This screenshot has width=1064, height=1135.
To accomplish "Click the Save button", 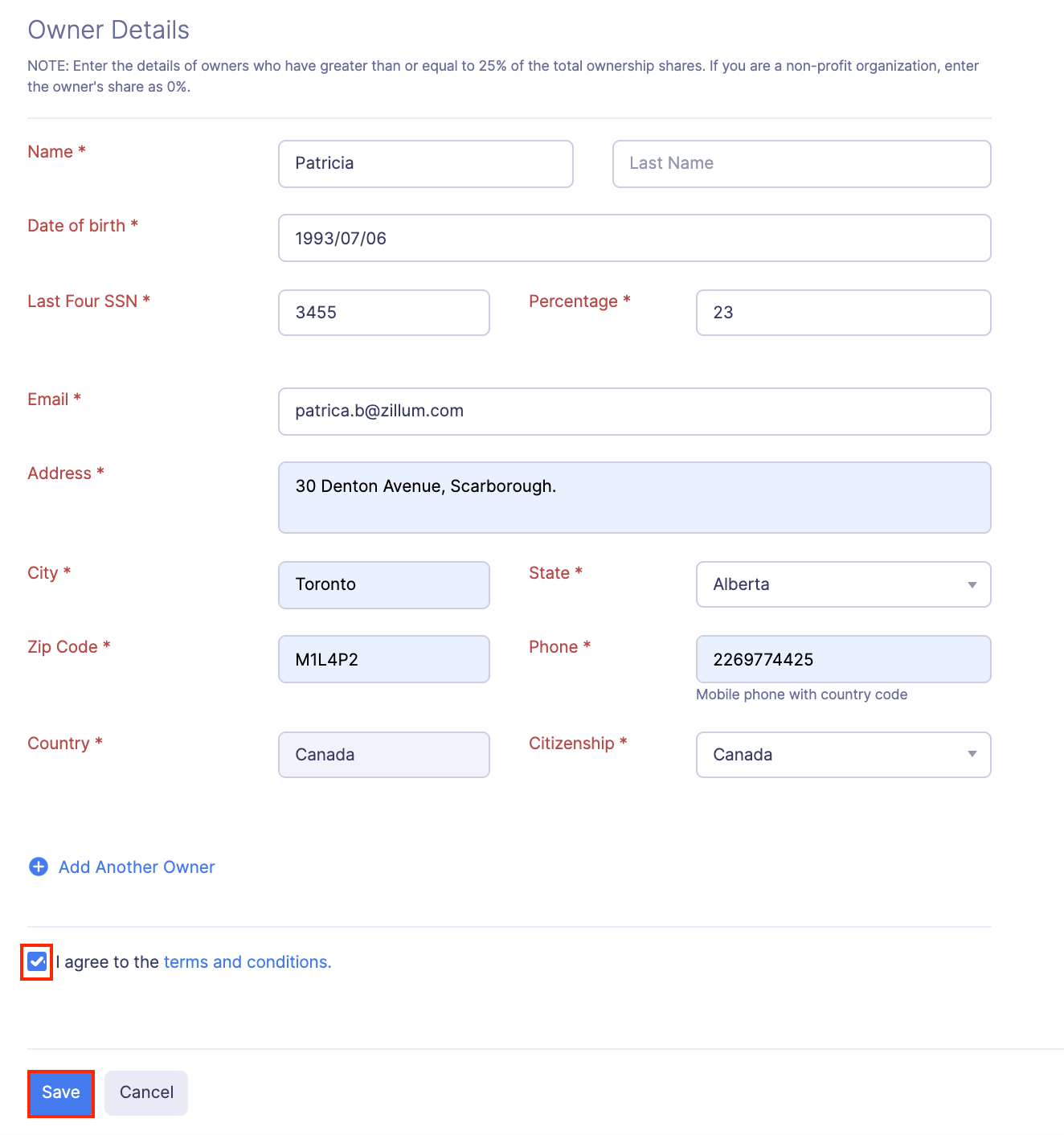I will [x=61, y=1093].
